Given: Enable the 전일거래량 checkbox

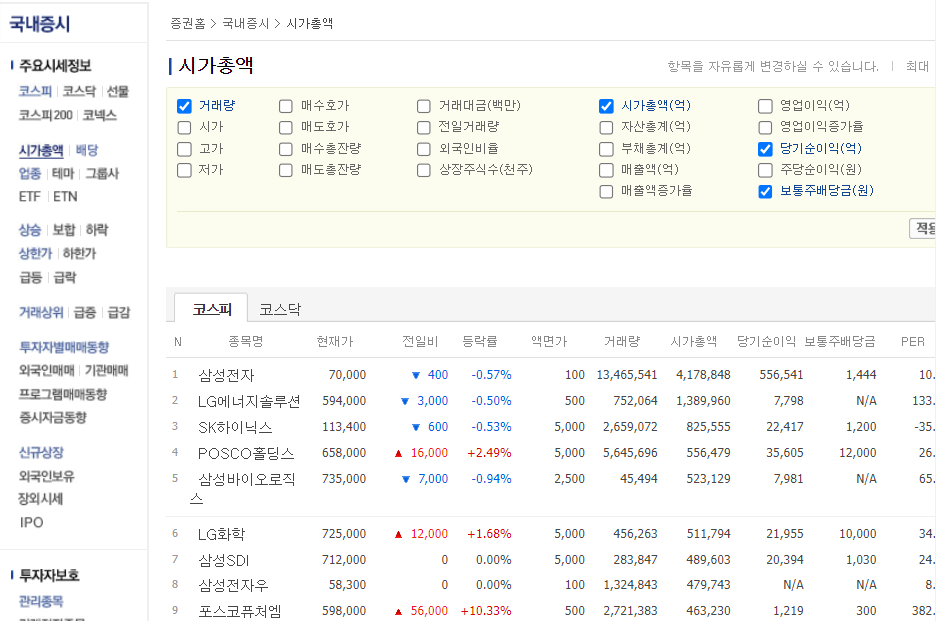Looking at the screenshot, I should (424, 127).
